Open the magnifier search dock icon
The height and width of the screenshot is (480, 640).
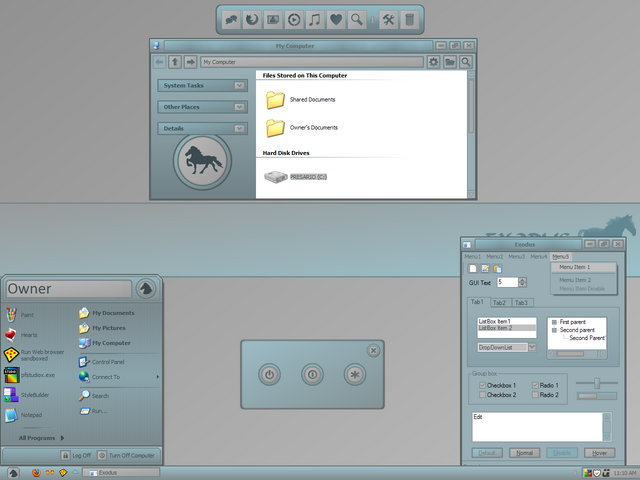point(357,20)
